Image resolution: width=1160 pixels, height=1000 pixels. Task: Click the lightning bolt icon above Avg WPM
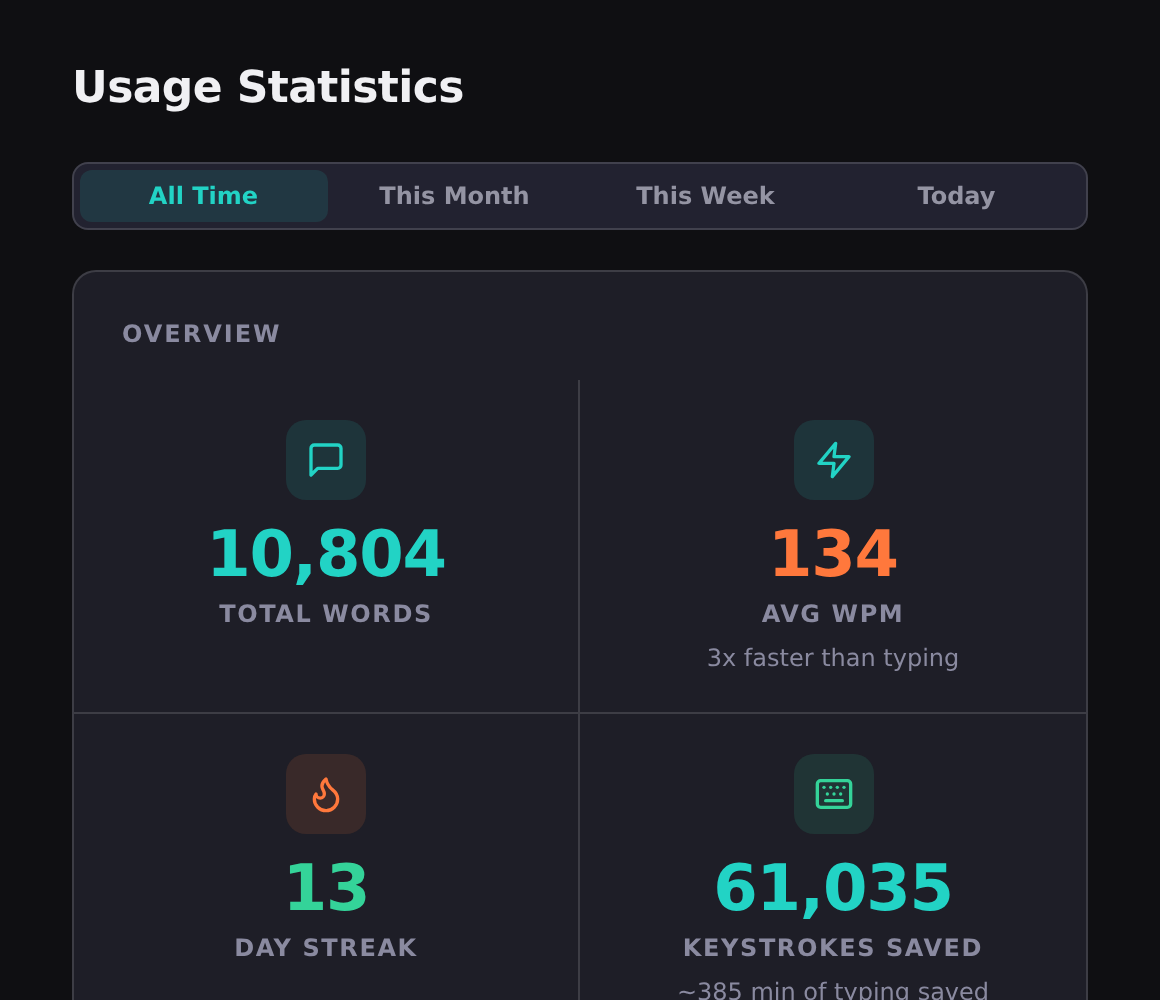(x=833, y=460)
